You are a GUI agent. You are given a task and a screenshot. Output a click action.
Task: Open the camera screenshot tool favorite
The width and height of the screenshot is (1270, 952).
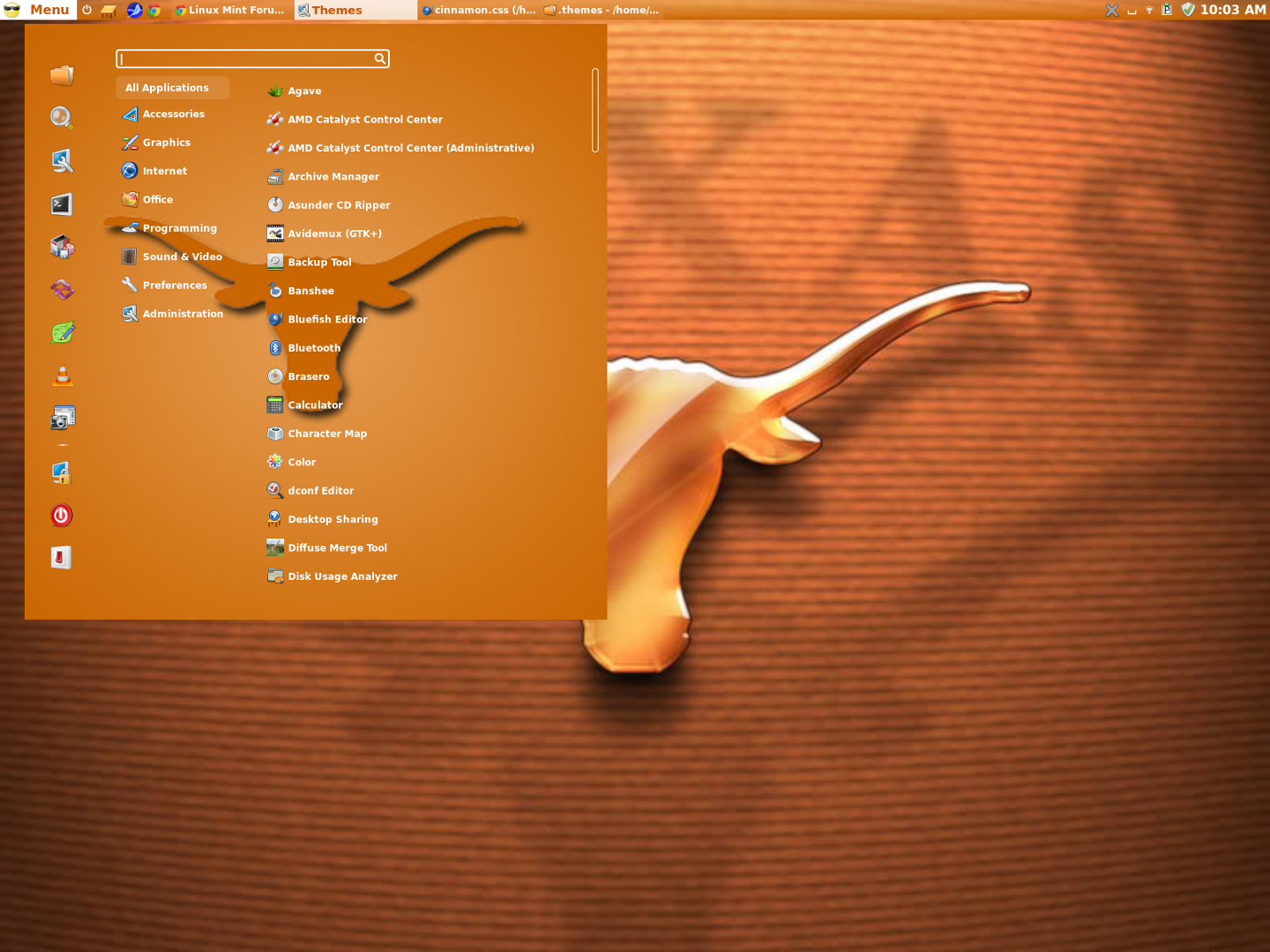(x=62, y=418)
